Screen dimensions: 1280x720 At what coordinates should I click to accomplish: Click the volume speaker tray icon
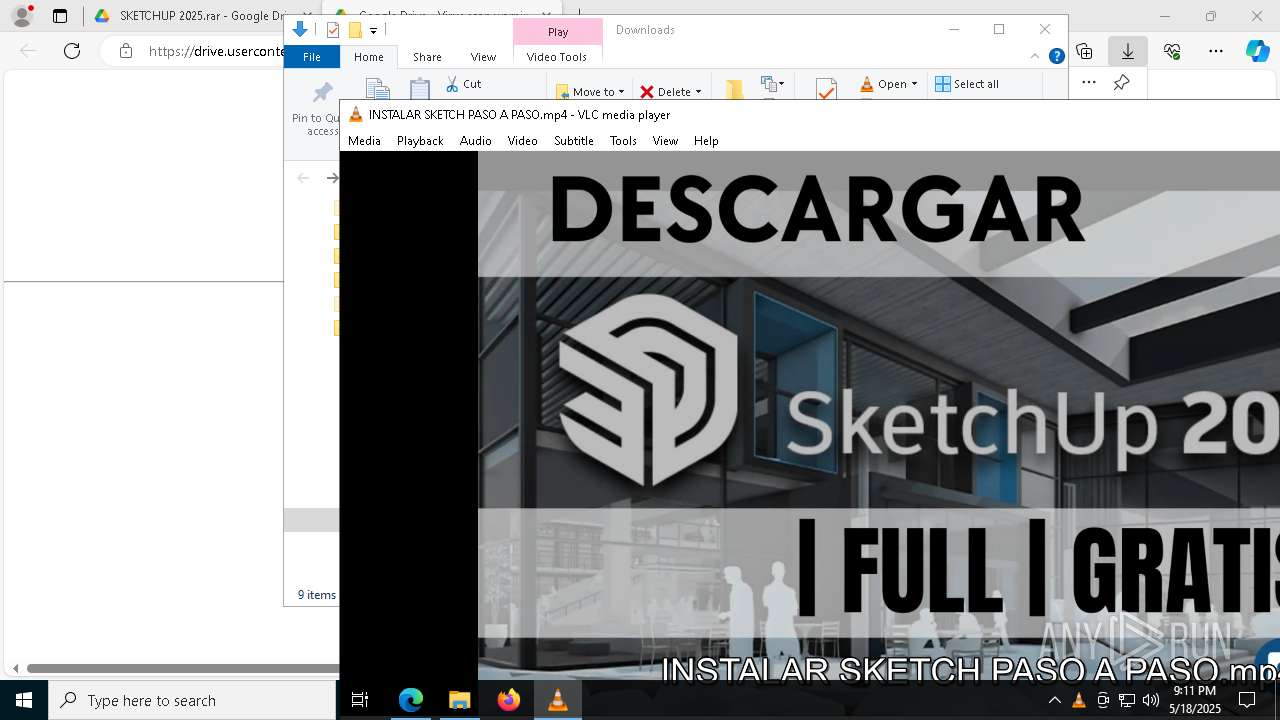tap(1150, 700)
